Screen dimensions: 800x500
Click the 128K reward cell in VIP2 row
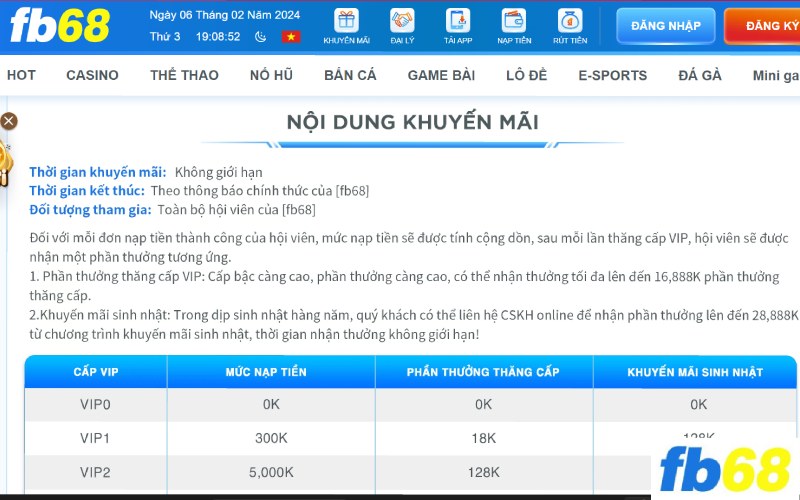484,472
